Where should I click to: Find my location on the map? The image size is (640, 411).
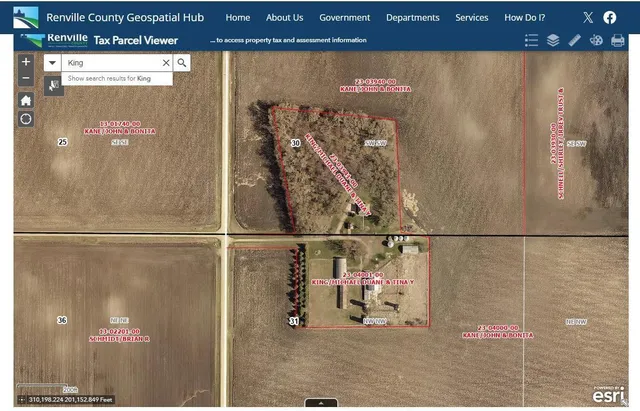pos(26,119)
